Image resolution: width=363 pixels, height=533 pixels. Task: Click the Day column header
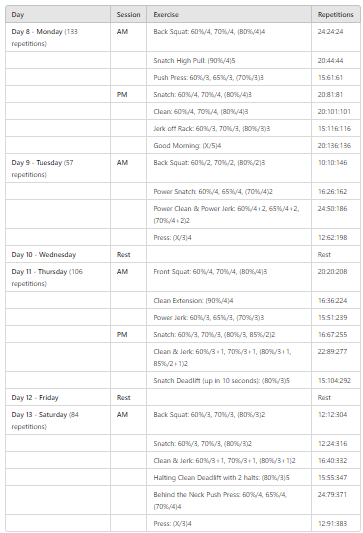58,15
